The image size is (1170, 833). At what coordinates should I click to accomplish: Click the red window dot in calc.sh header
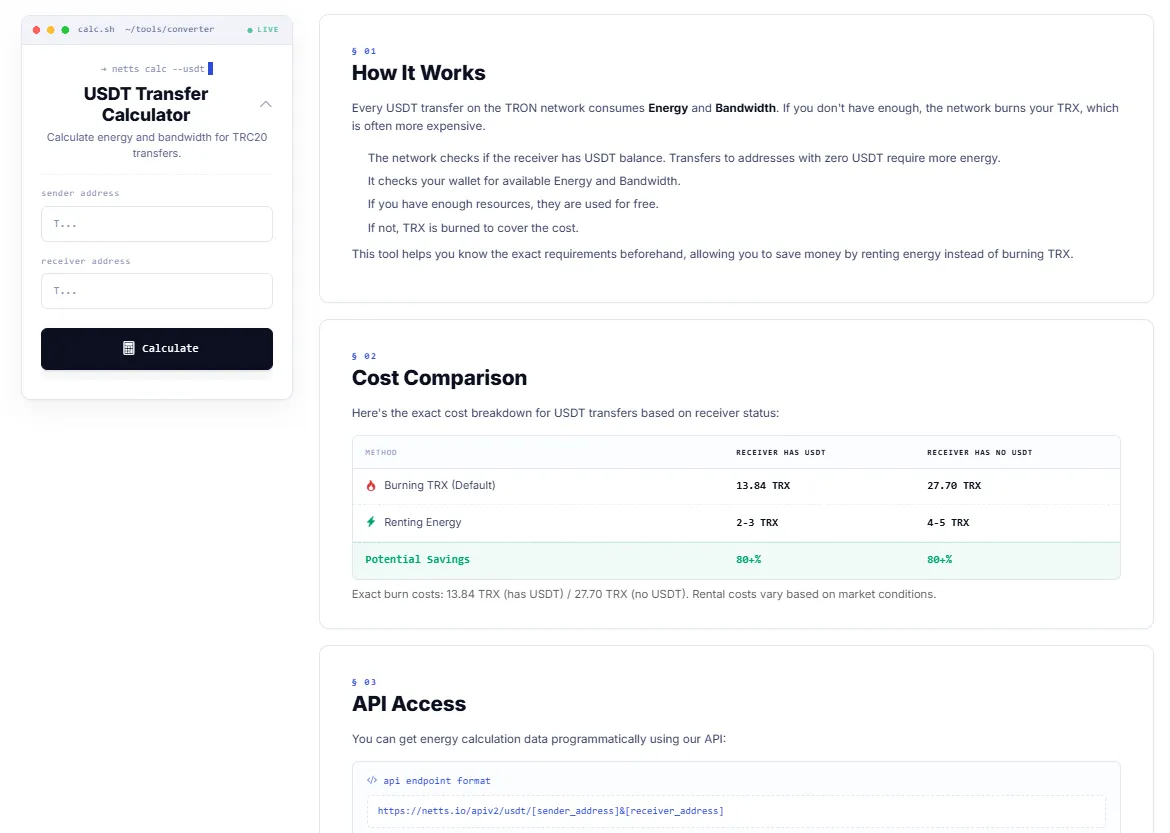pos(36,30)
